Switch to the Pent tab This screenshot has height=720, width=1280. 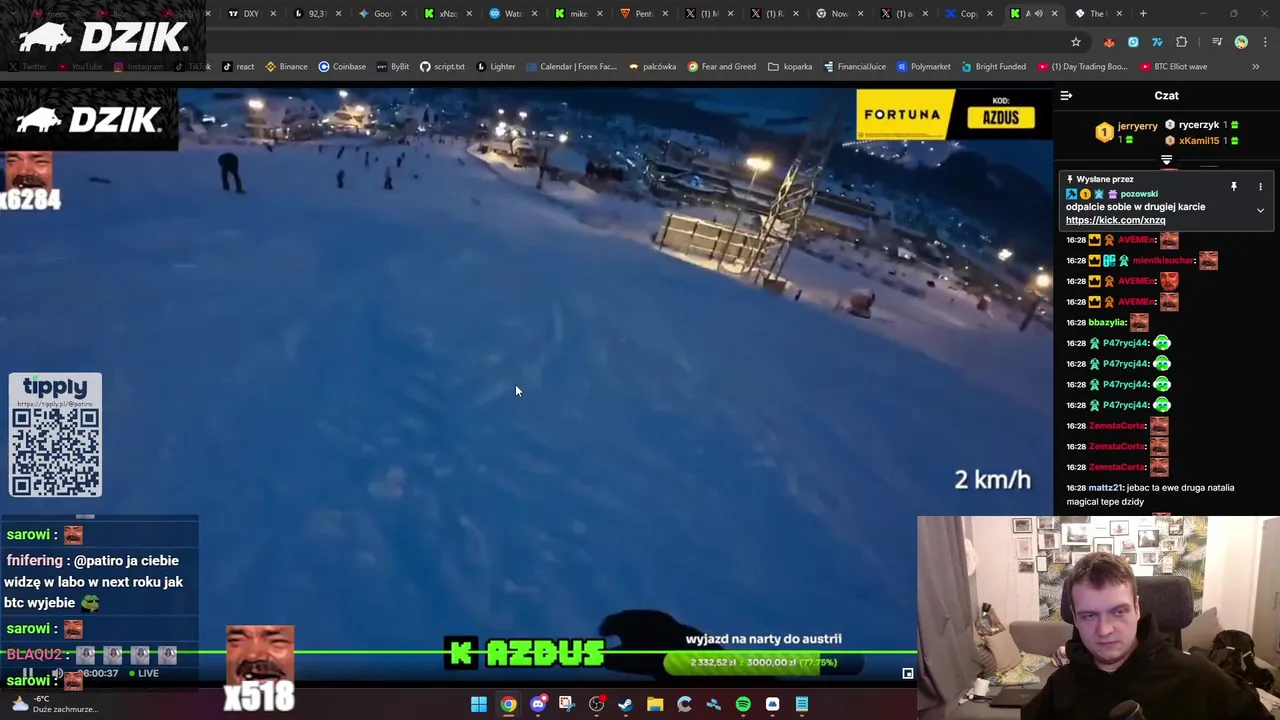click(x=642, y=14)
